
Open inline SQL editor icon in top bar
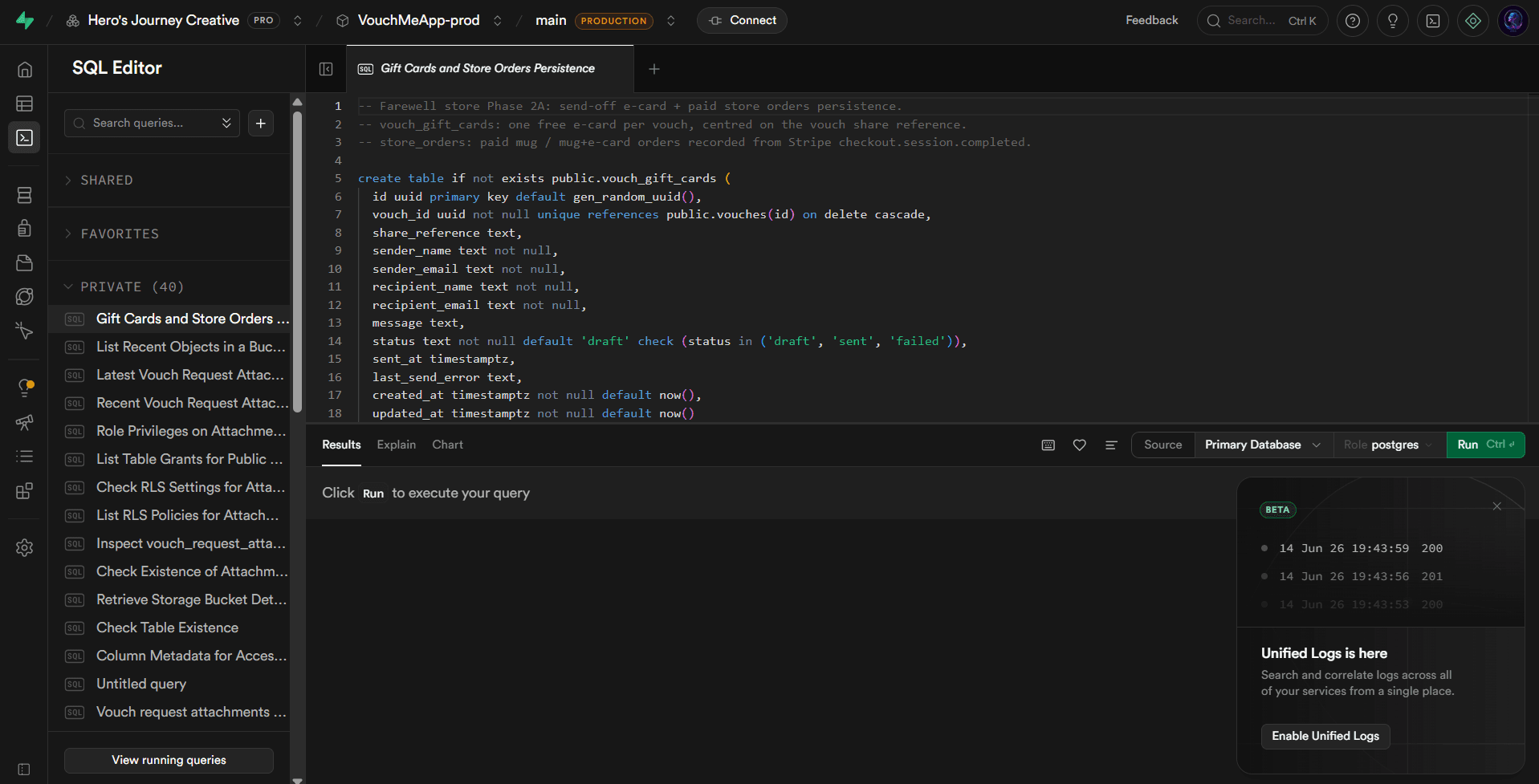(1433, 21)
